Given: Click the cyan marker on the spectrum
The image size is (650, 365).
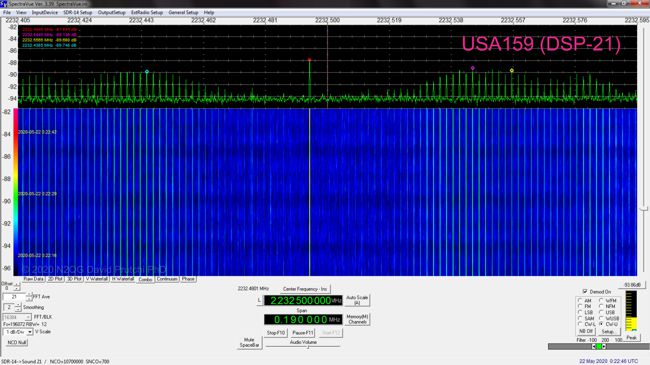Looking at the screenshot, I should pyautogui.click(x=147, y=72).
